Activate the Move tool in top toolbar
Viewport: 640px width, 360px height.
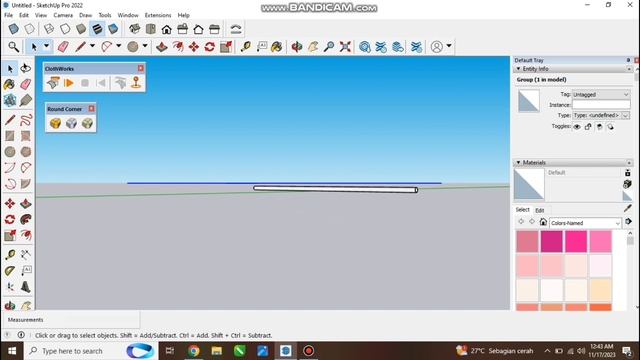pyautogui.click(x=194, y=47)
